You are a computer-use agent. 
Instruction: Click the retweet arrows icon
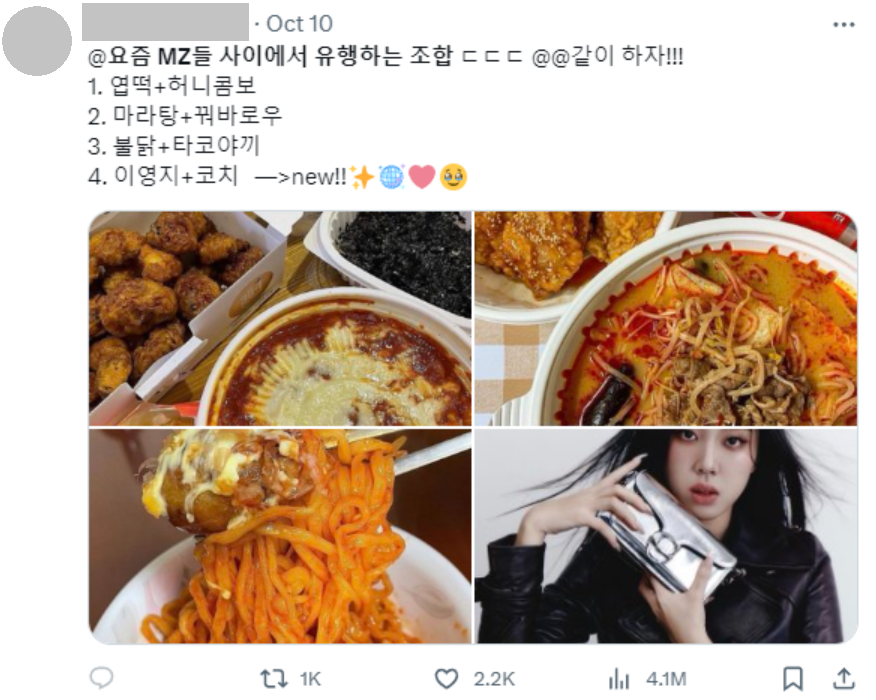(x=274, y=679)
